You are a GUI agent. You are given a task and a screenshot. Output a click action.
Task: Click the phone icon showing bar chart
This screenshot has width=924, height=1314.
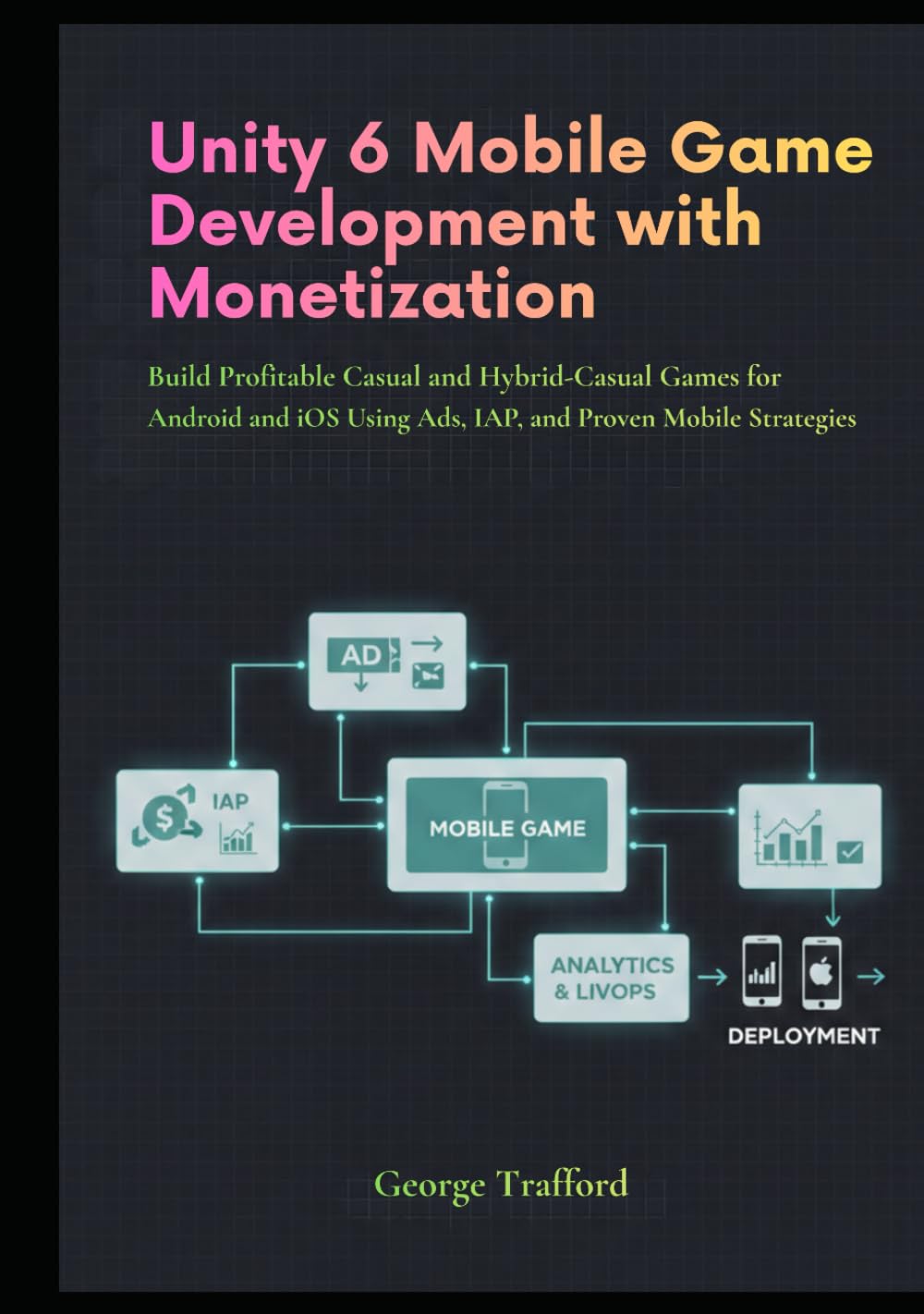(x=762, y=973)
